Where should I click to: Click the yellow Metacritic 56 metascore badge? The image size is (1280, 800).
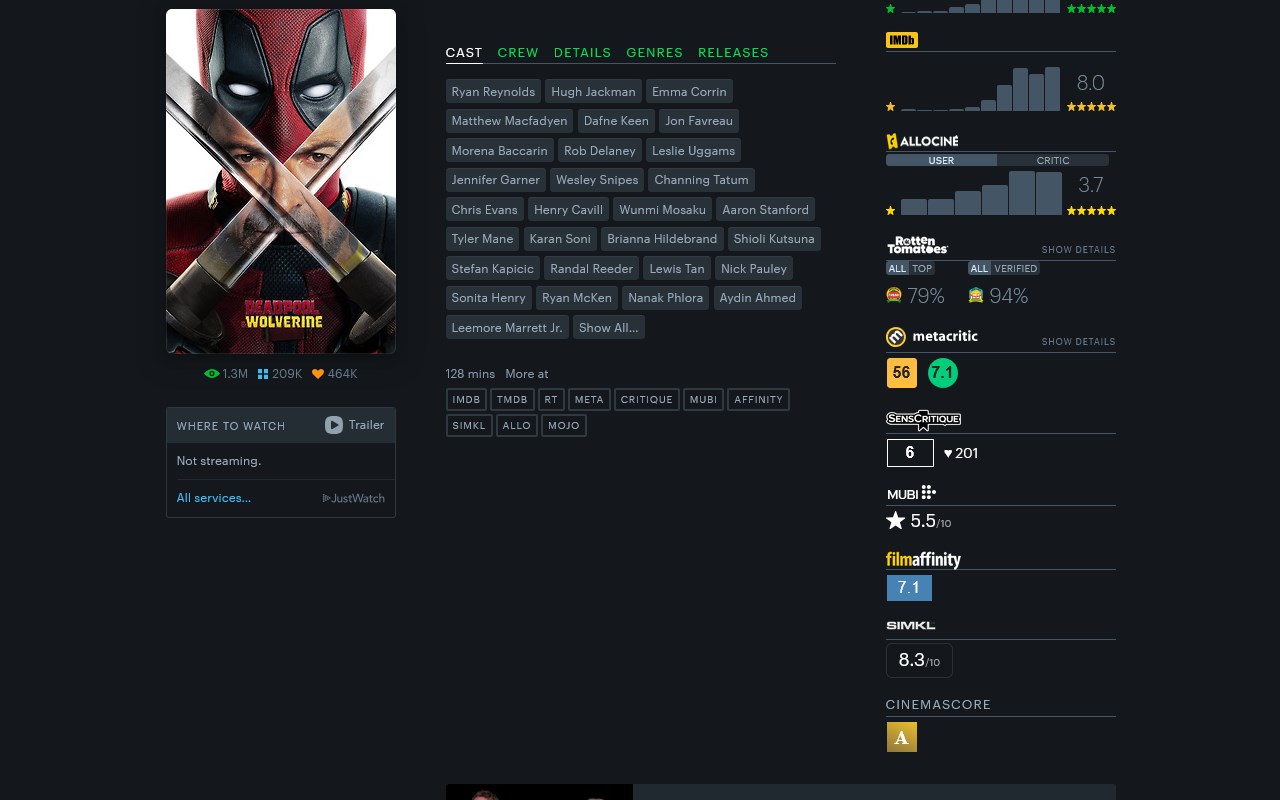pos(902,373)
